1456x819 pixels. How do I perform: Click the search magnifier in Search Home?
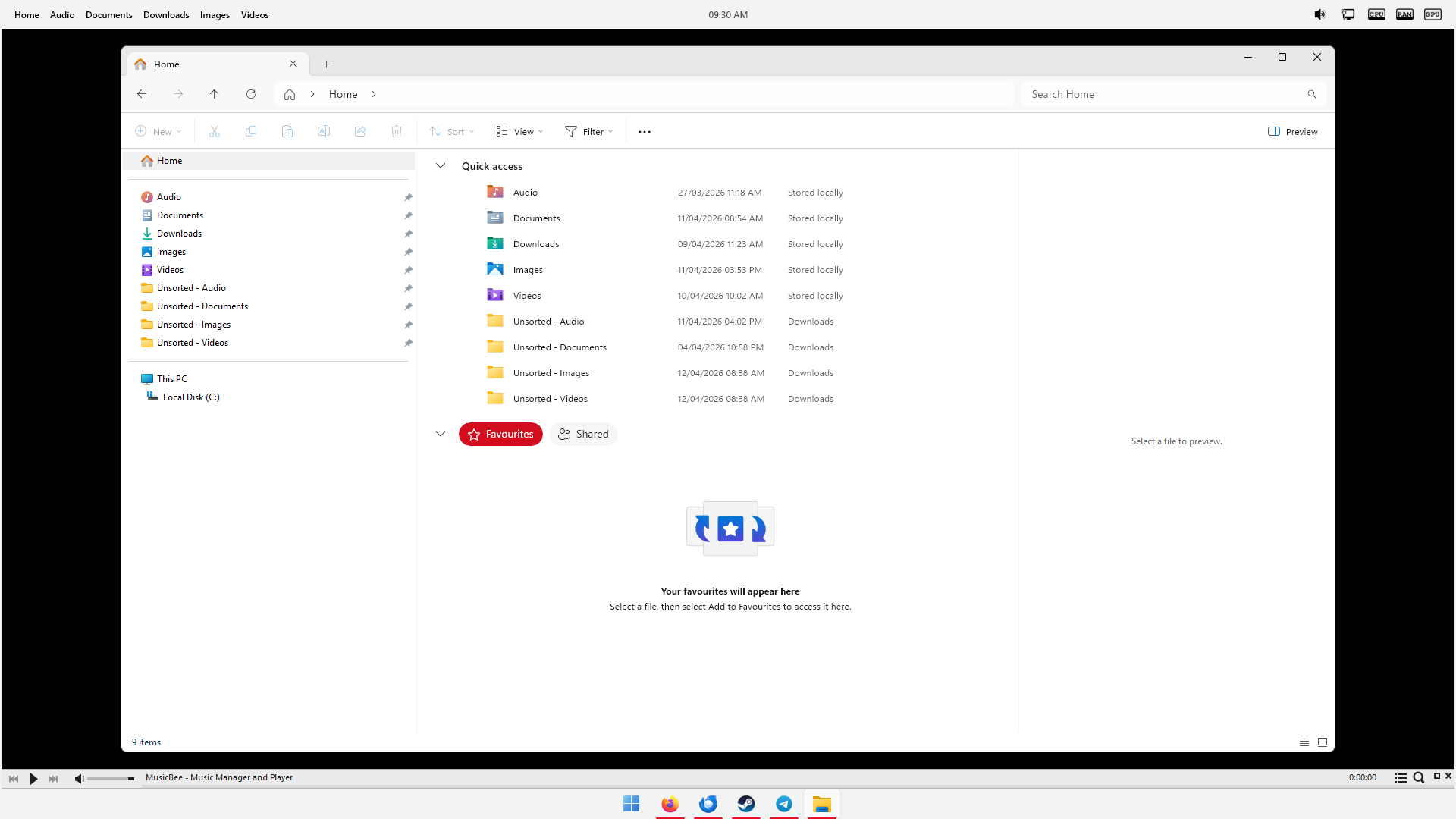coord(1311,94)
